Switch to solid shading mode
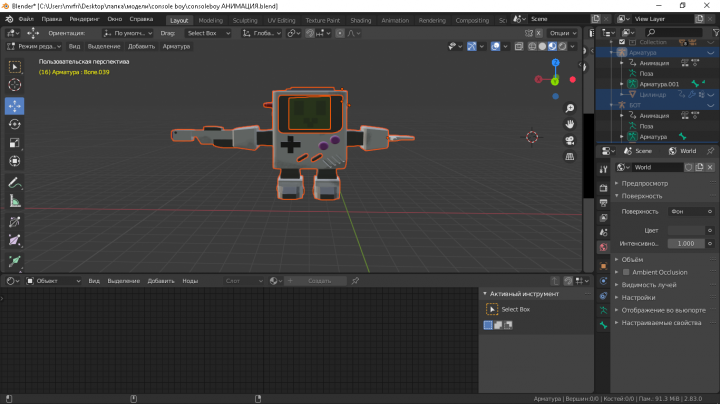This screenshot has width=720, height=404. [x=542, y=46]
